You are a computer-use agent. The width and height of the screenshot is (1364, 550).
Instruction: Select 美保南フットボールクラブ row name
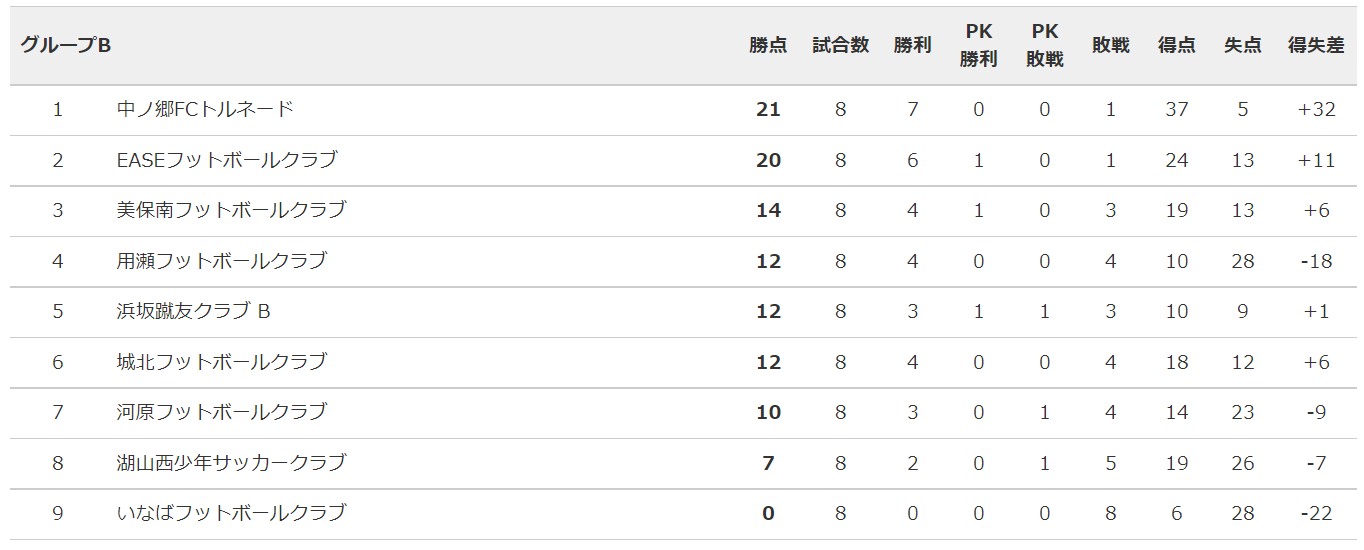[231, 210]
